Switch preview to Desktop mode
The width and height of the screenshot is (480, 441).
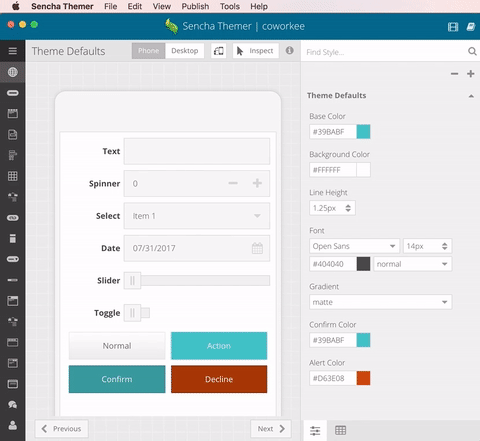coord(185,51)
